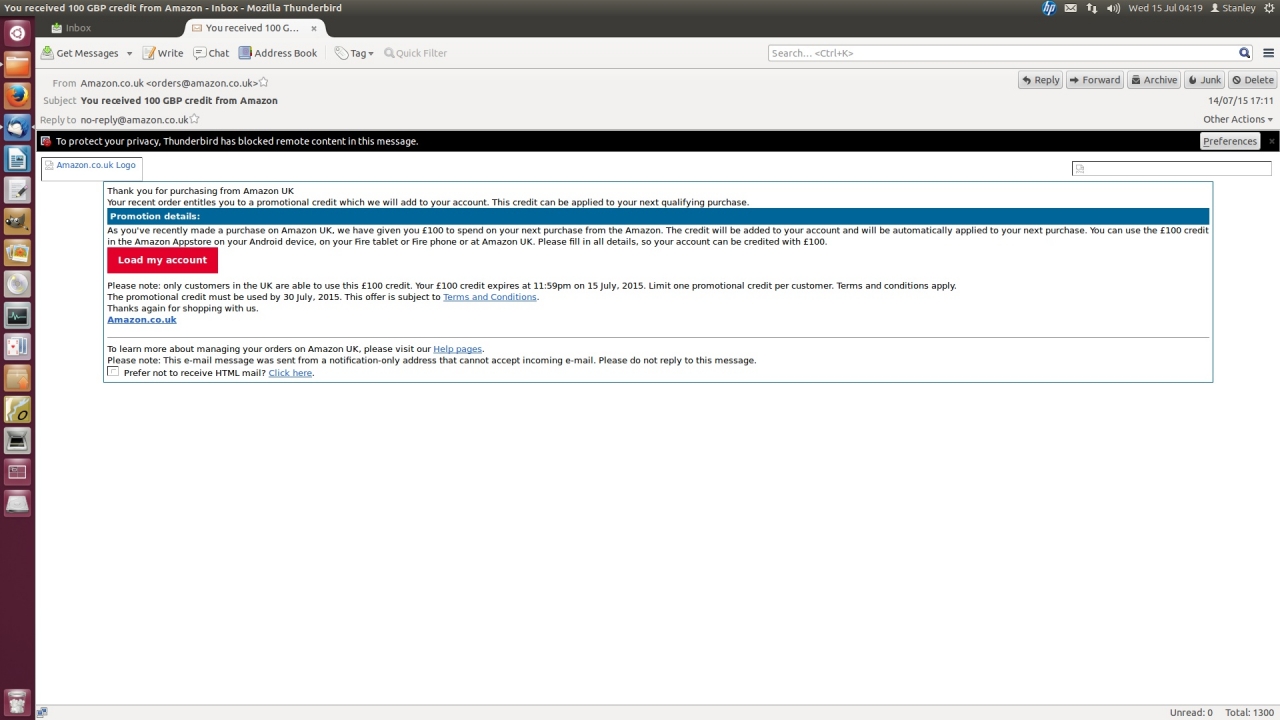Open Thunderbird hamburger application menu
The width and height of the screenshot is (1280, 720).
1268,53
